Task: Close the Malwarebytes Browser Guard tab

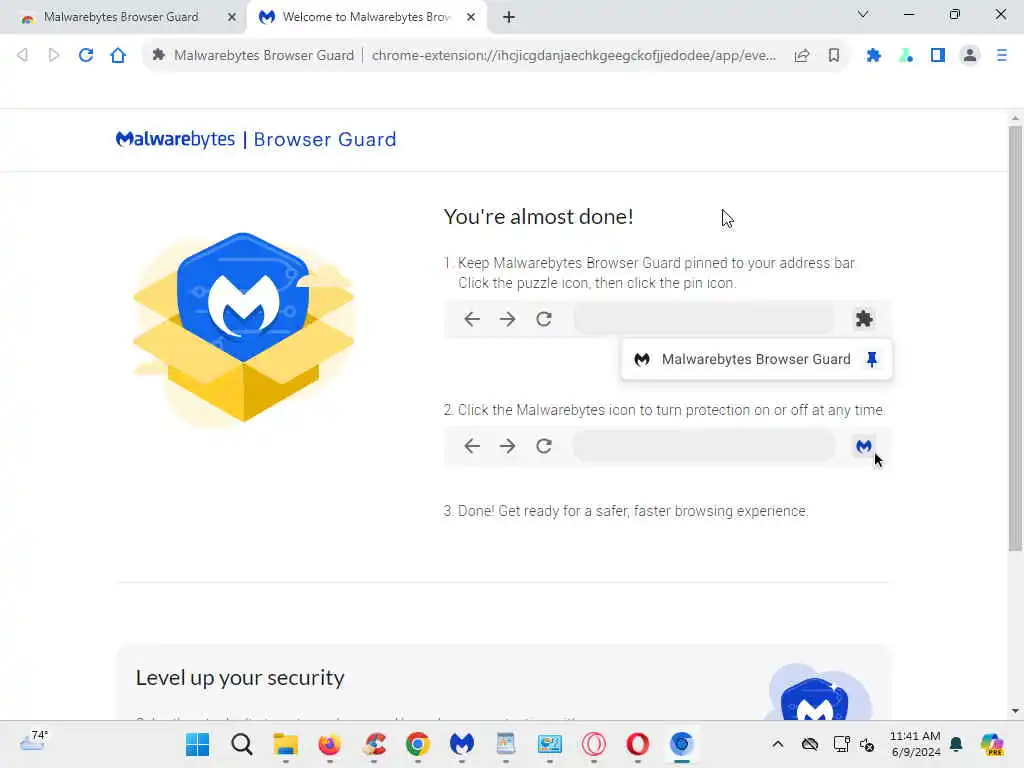Action: pos(232,17)
